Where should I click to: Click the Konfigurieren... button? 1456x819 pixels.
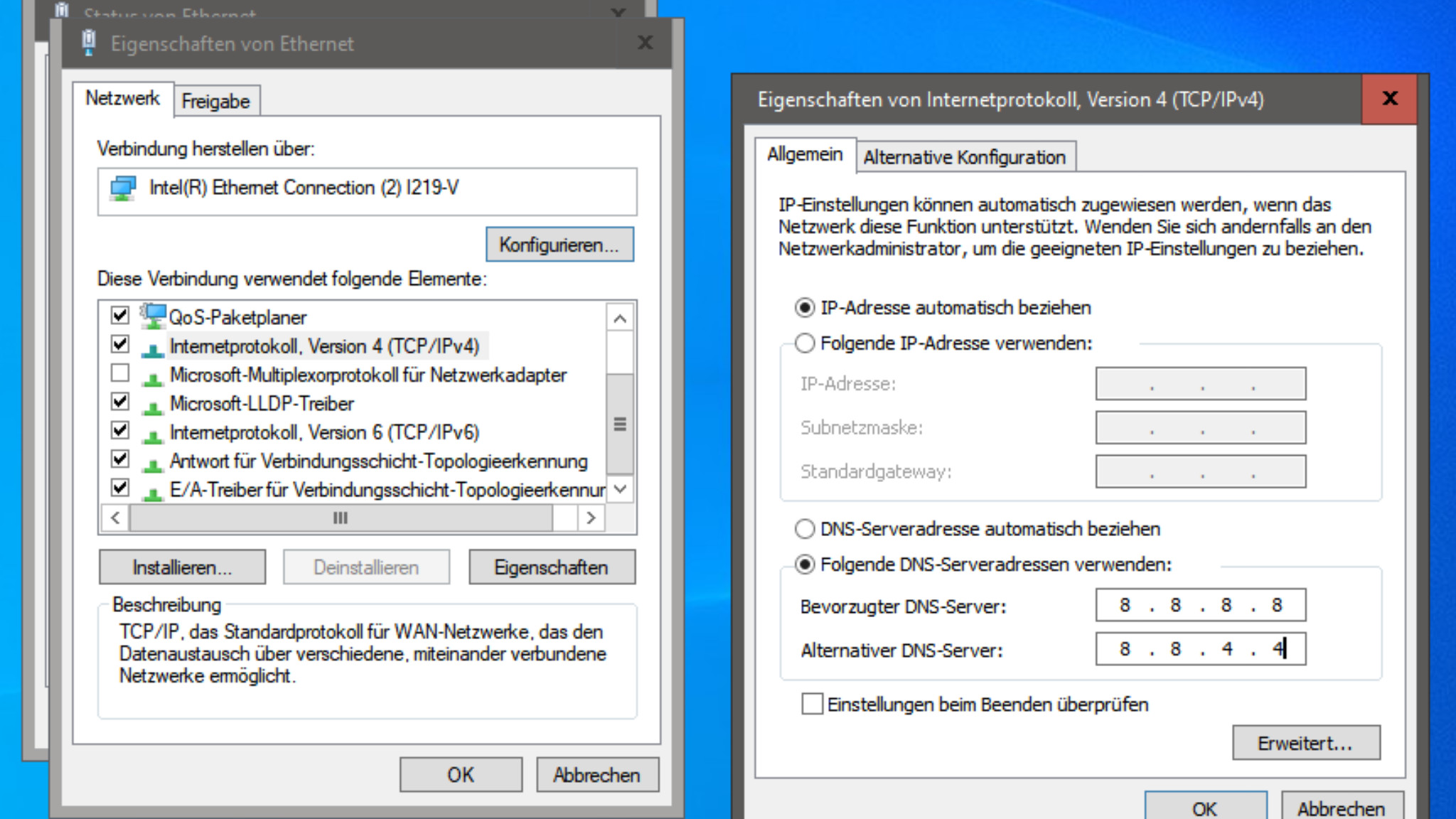tap(560, 245)
